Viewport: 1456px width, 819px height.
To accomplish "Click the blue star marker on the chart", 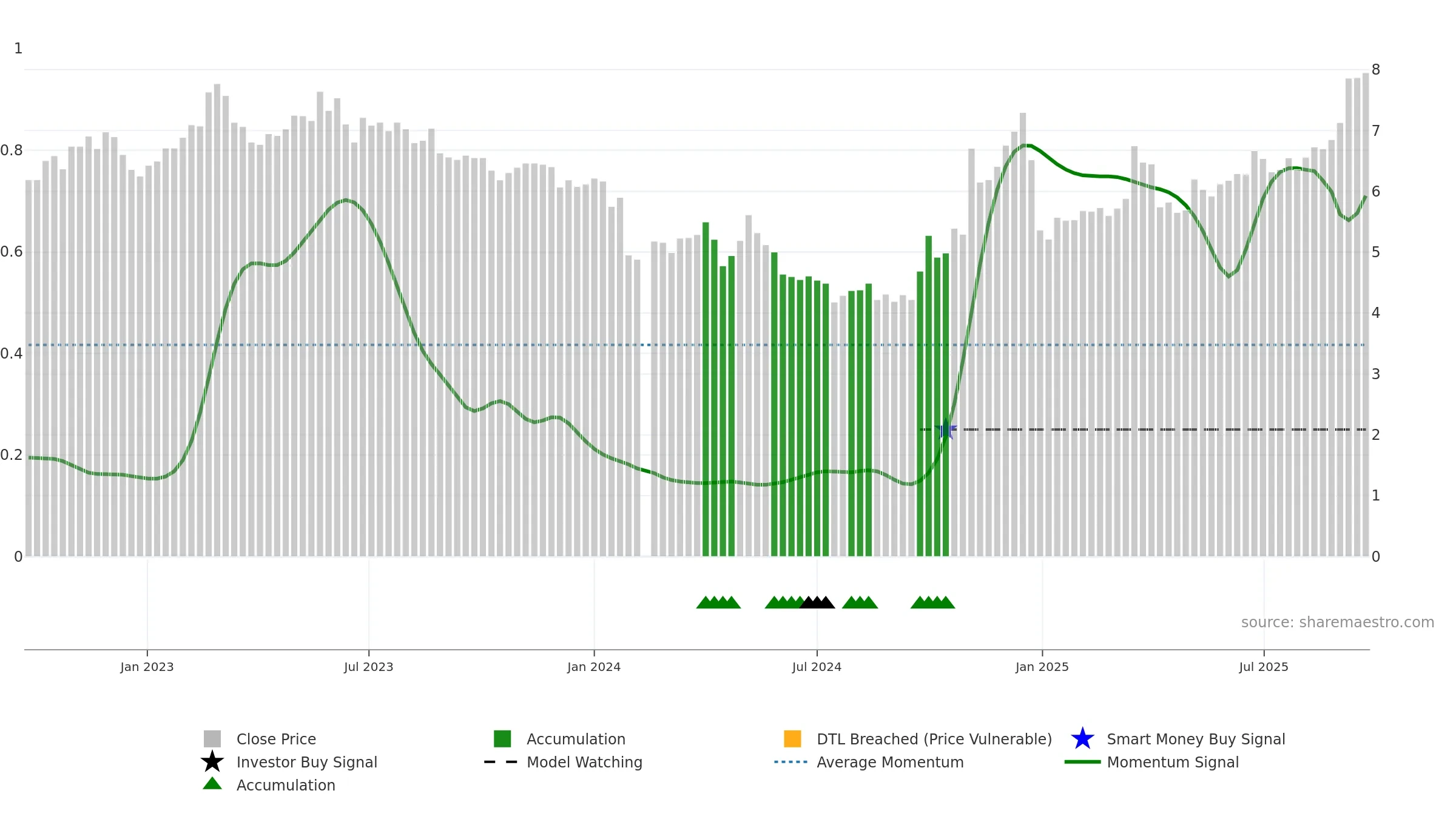I will point(946,430).
